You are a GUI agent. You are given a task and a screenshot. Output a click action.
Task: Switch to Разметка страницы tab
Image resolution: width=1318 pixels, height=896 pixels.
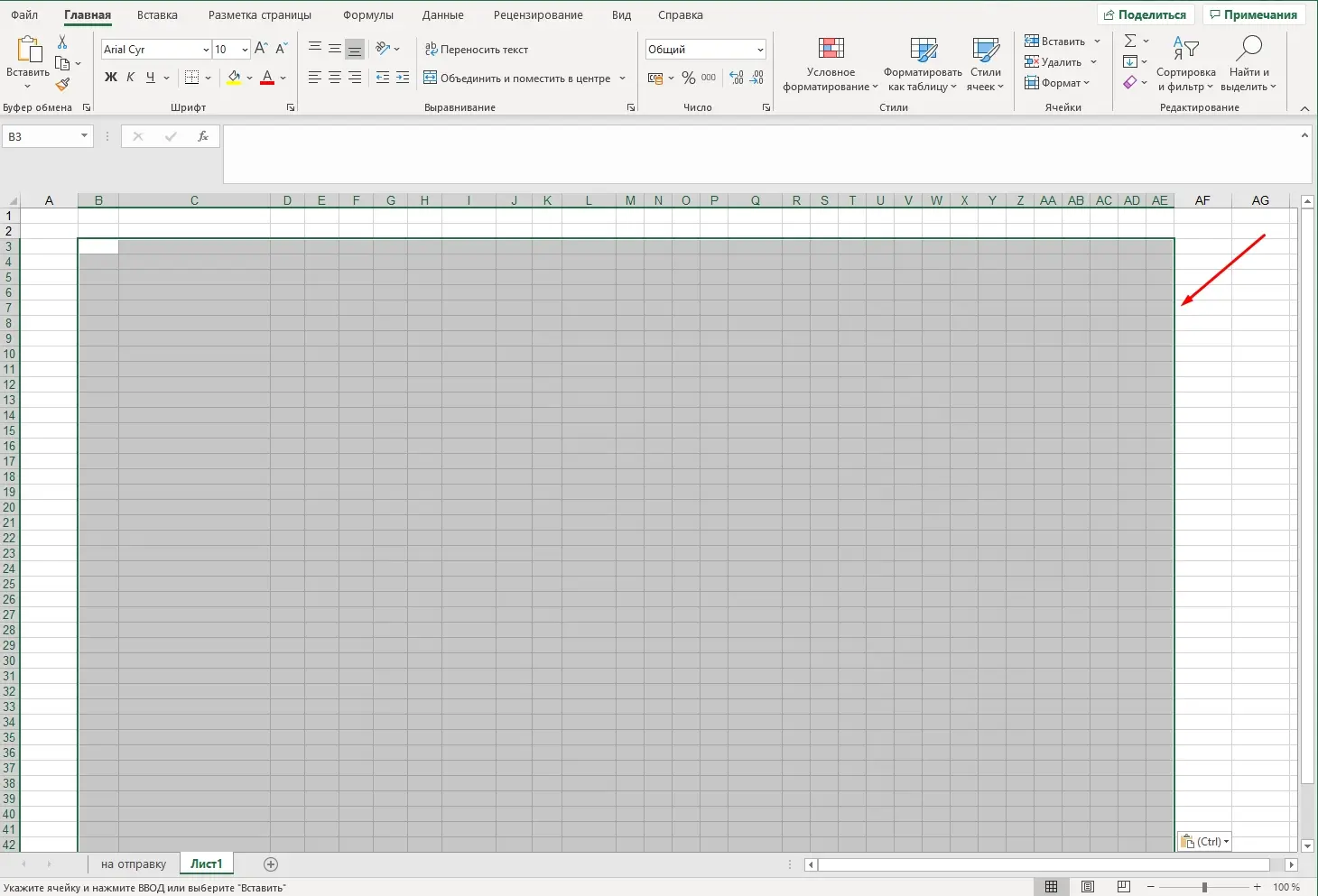(x=260, y=15)
